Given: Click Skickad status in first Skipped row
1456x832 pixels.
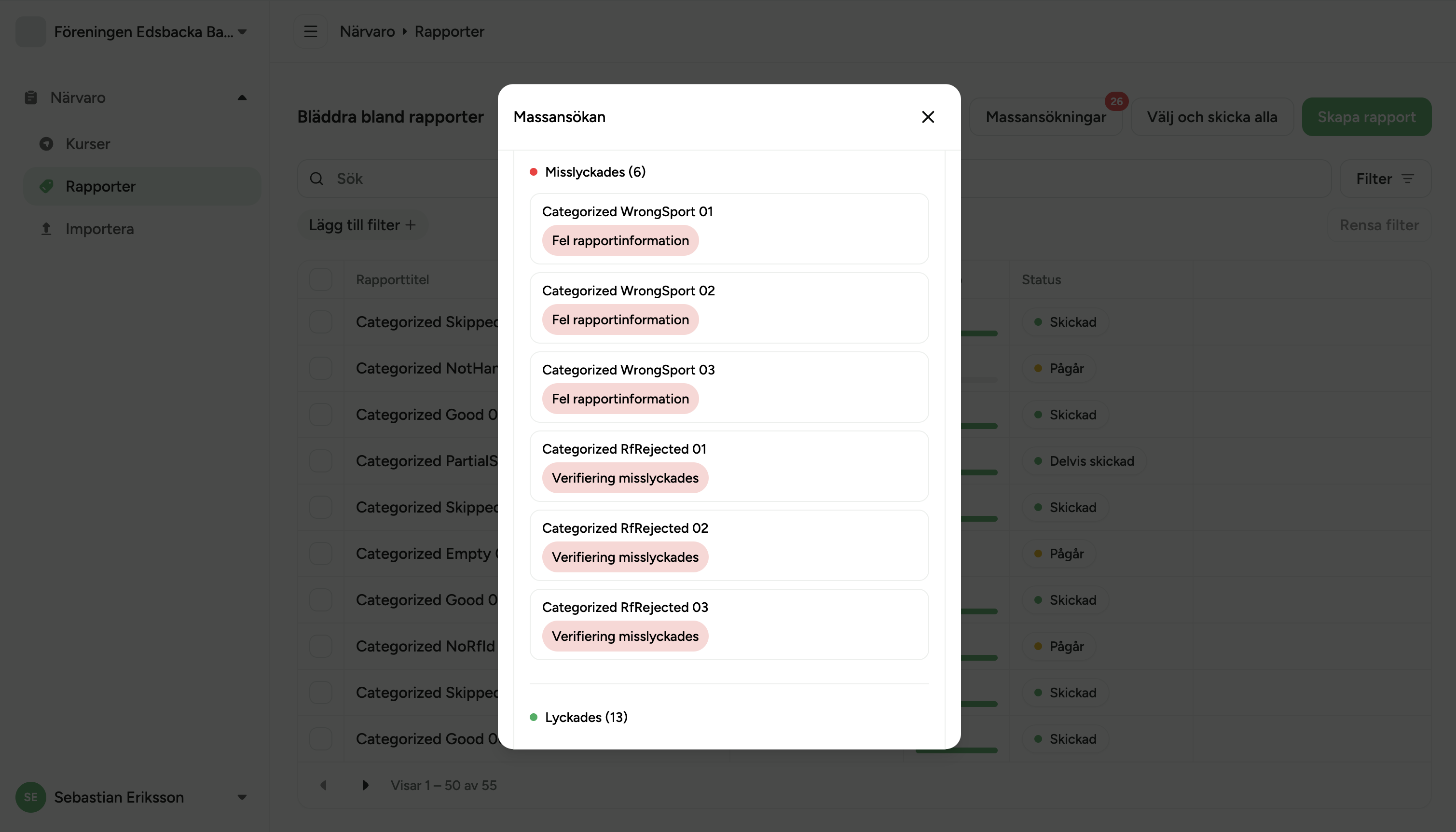Looking at the screenshot, I should click(1065, 322).
